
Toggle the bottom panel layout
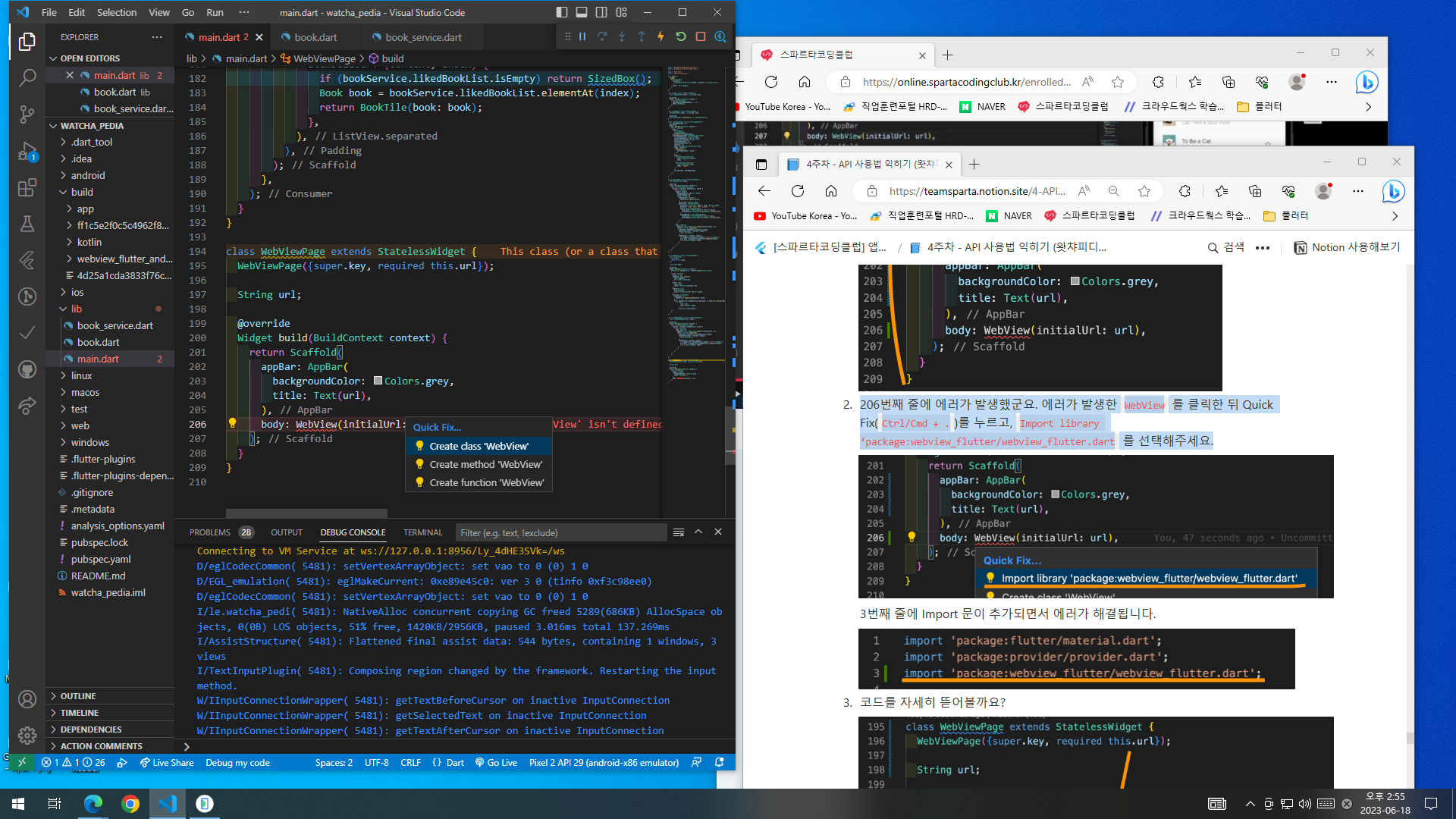click(x=582, y=12)
